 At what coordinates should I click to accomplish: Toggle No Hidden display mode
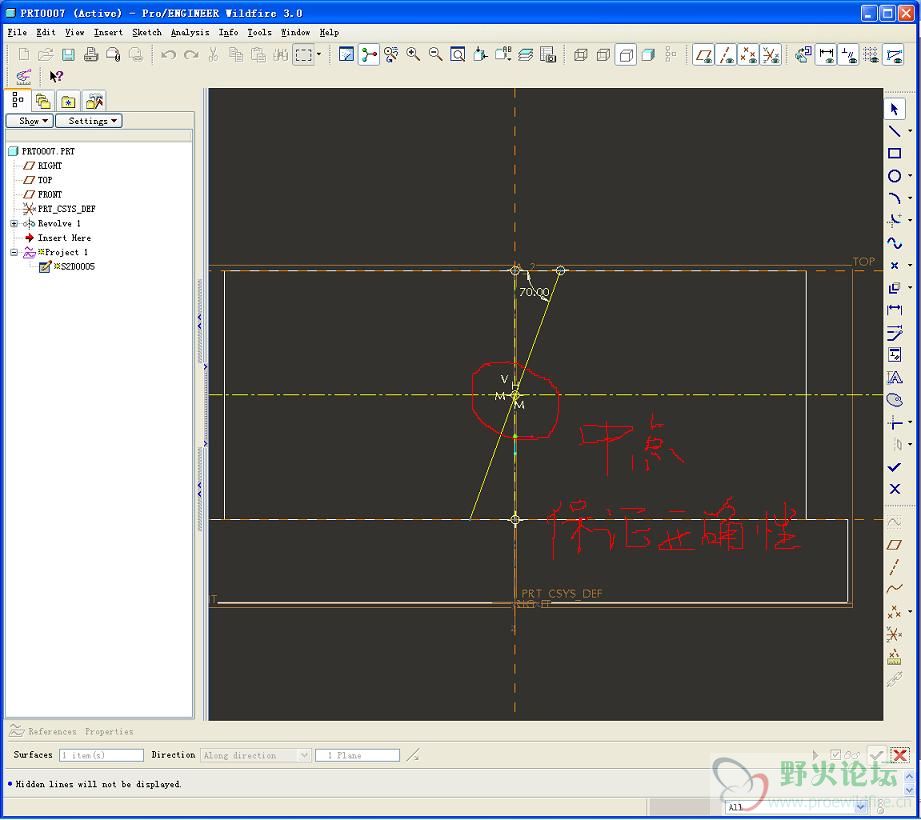(x=626, y=55)
